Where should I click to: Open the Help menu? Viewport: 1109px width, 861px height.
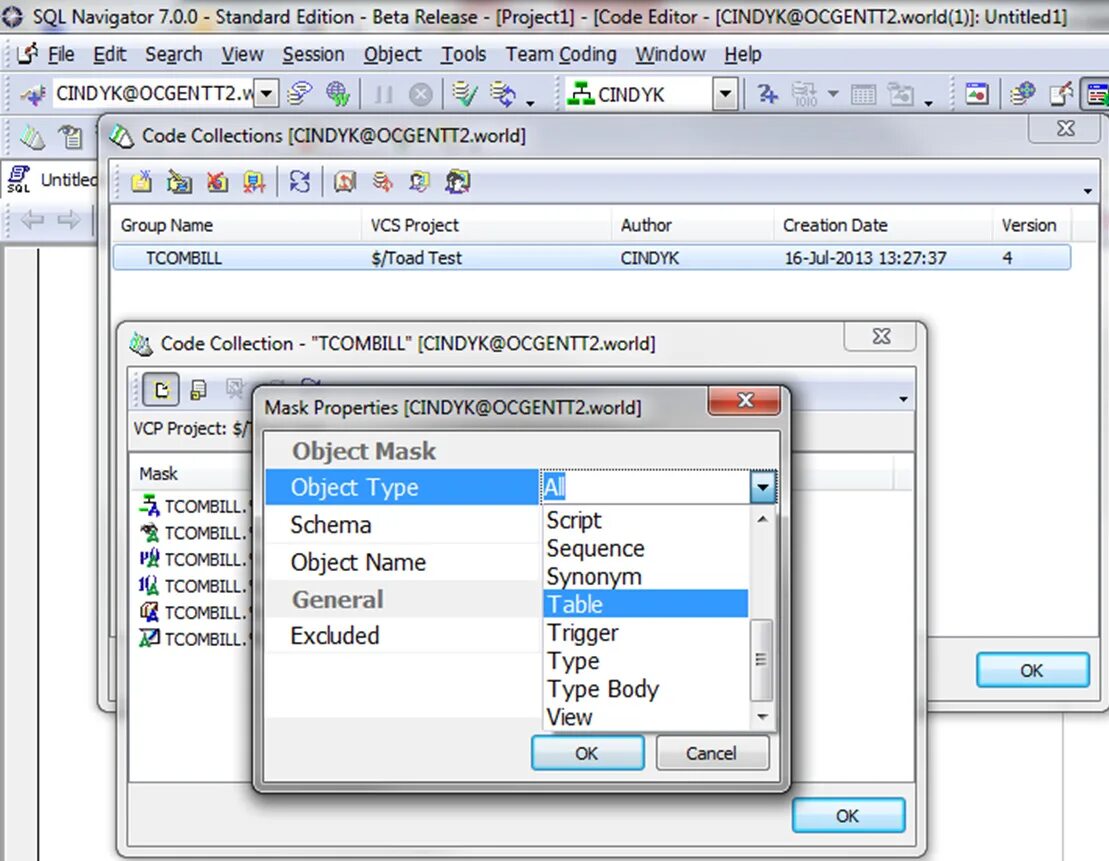[x=743, y=54]
